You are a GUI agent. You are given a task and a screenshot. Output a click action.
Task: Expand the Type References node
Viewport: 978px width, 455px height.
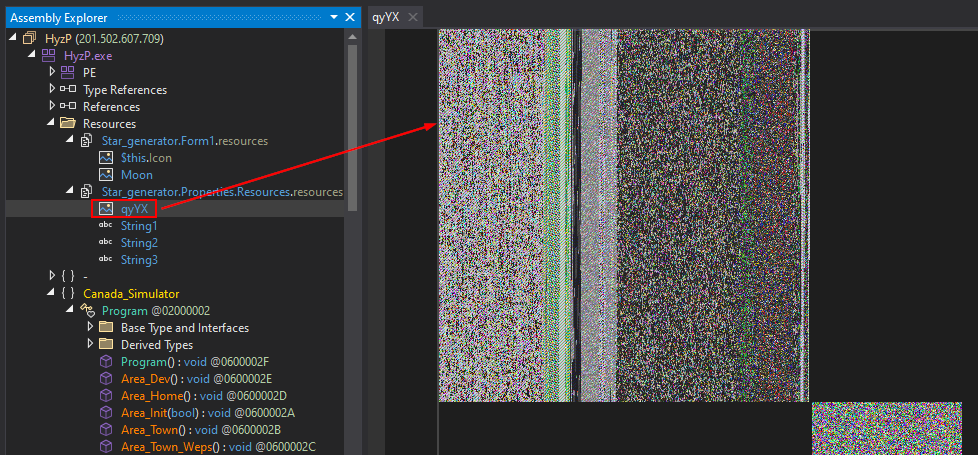52,90
